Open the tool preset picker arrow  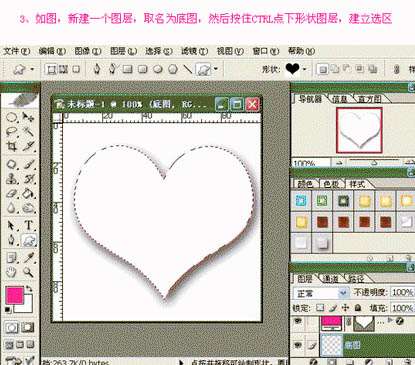click(x=32, y=69)
